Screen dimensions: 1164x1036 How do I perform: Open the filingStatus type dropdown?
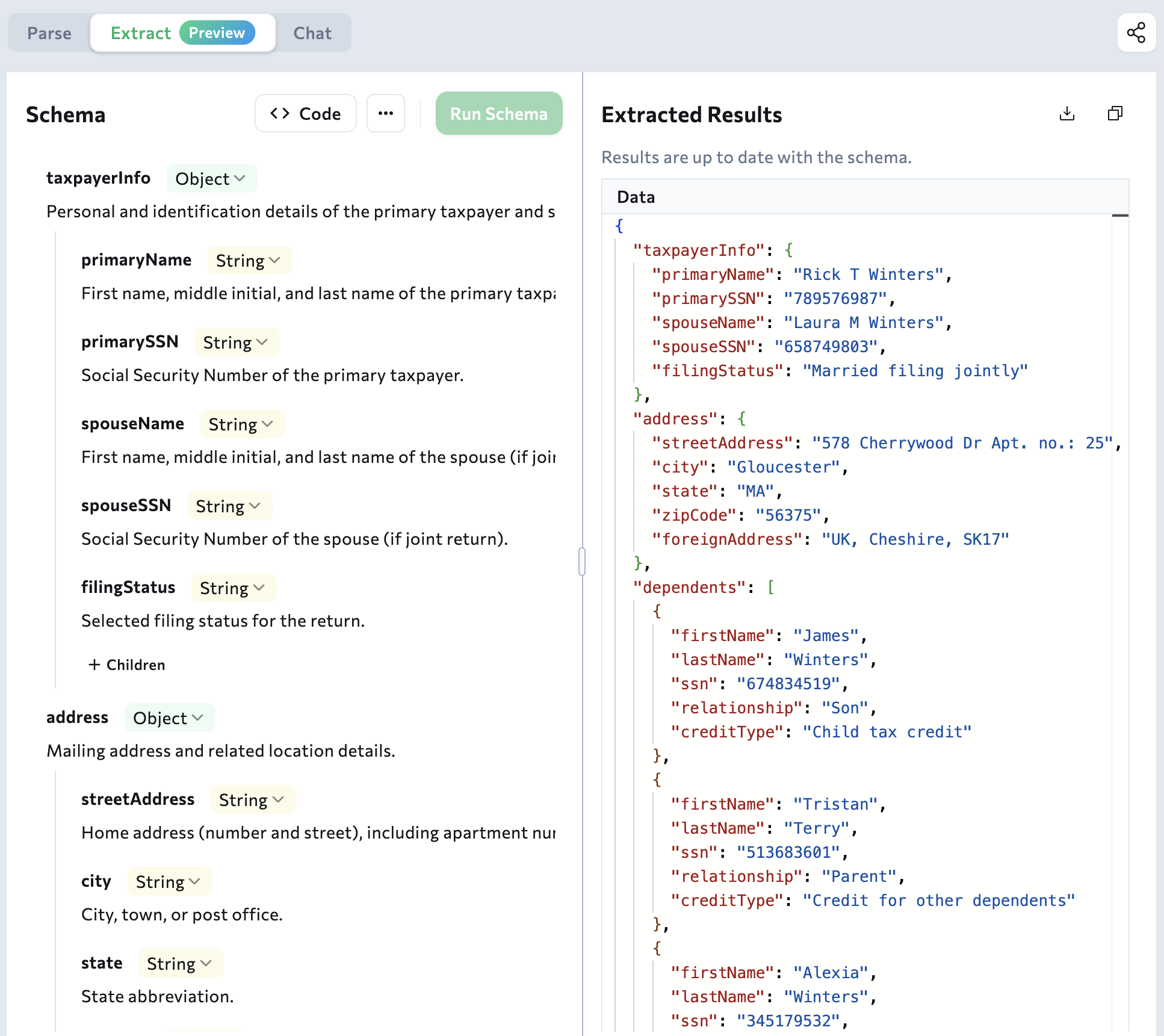click(233, 588)
